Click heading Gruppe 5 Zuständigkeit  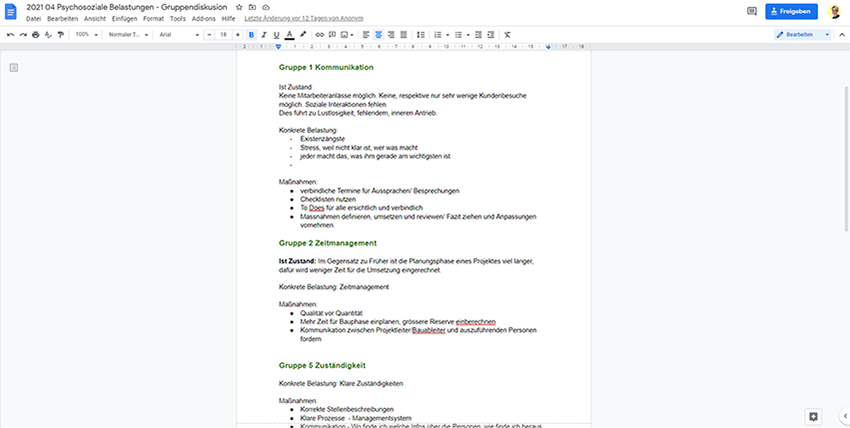pos(322,366)
